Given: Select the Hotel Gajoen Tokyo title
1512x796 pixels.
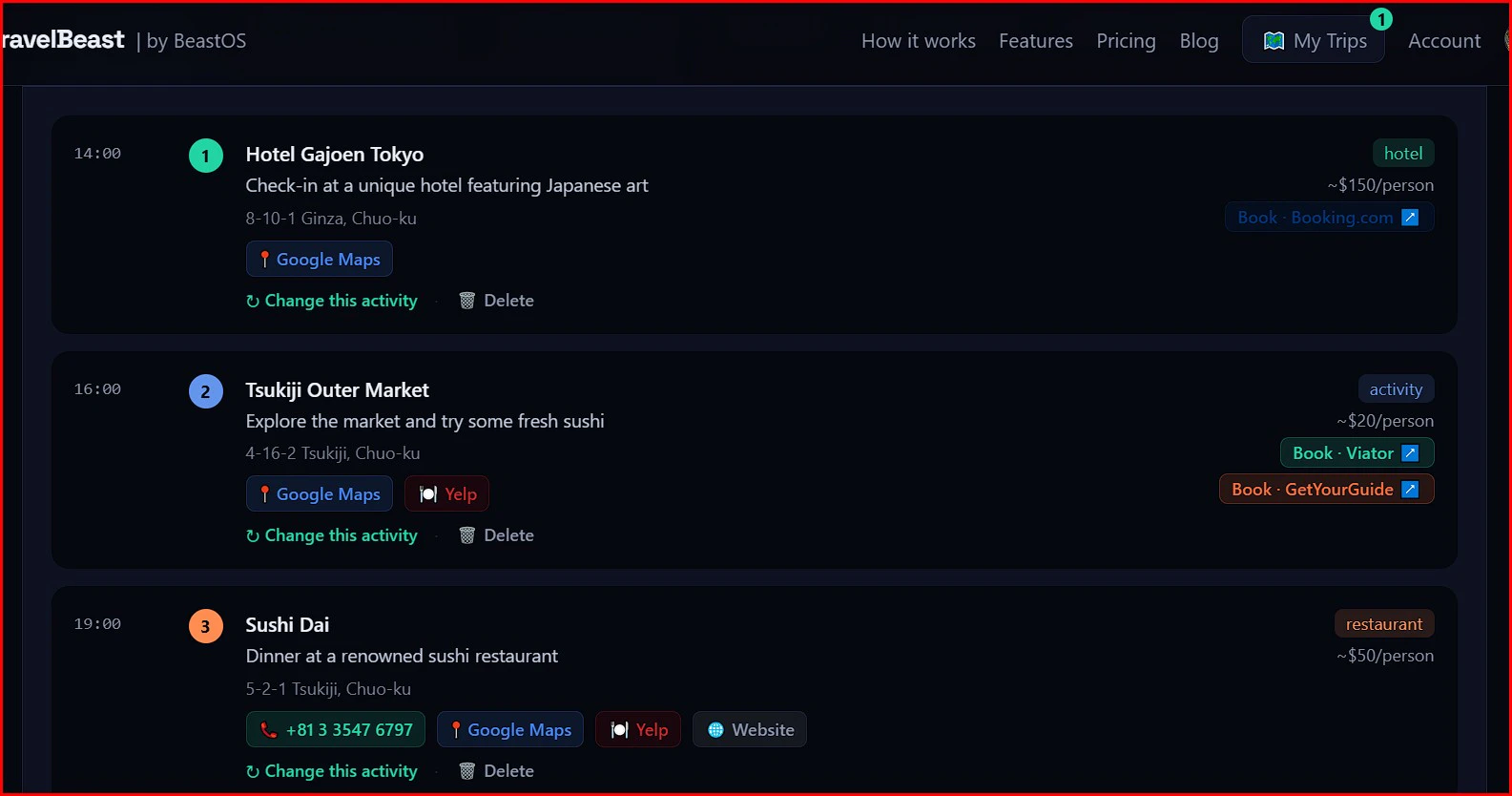Looking at the screenshot, I should (335, 155).
